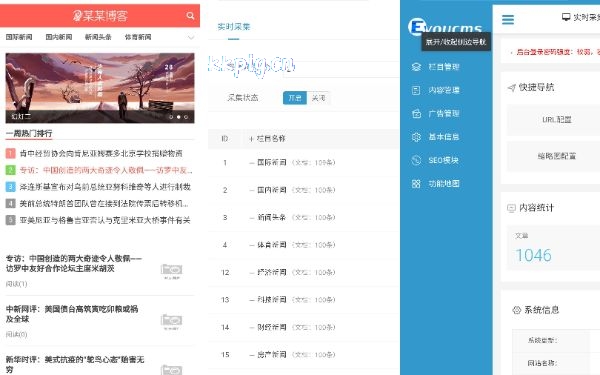Open SEO模块 in the admin menu

tap(443, 160)
